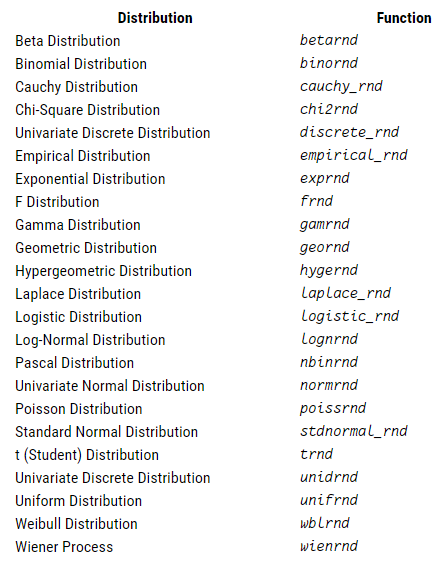The image size is (448, 561).
Task: Click the Log-Normal Distribution text
Action: click(90, 340)
